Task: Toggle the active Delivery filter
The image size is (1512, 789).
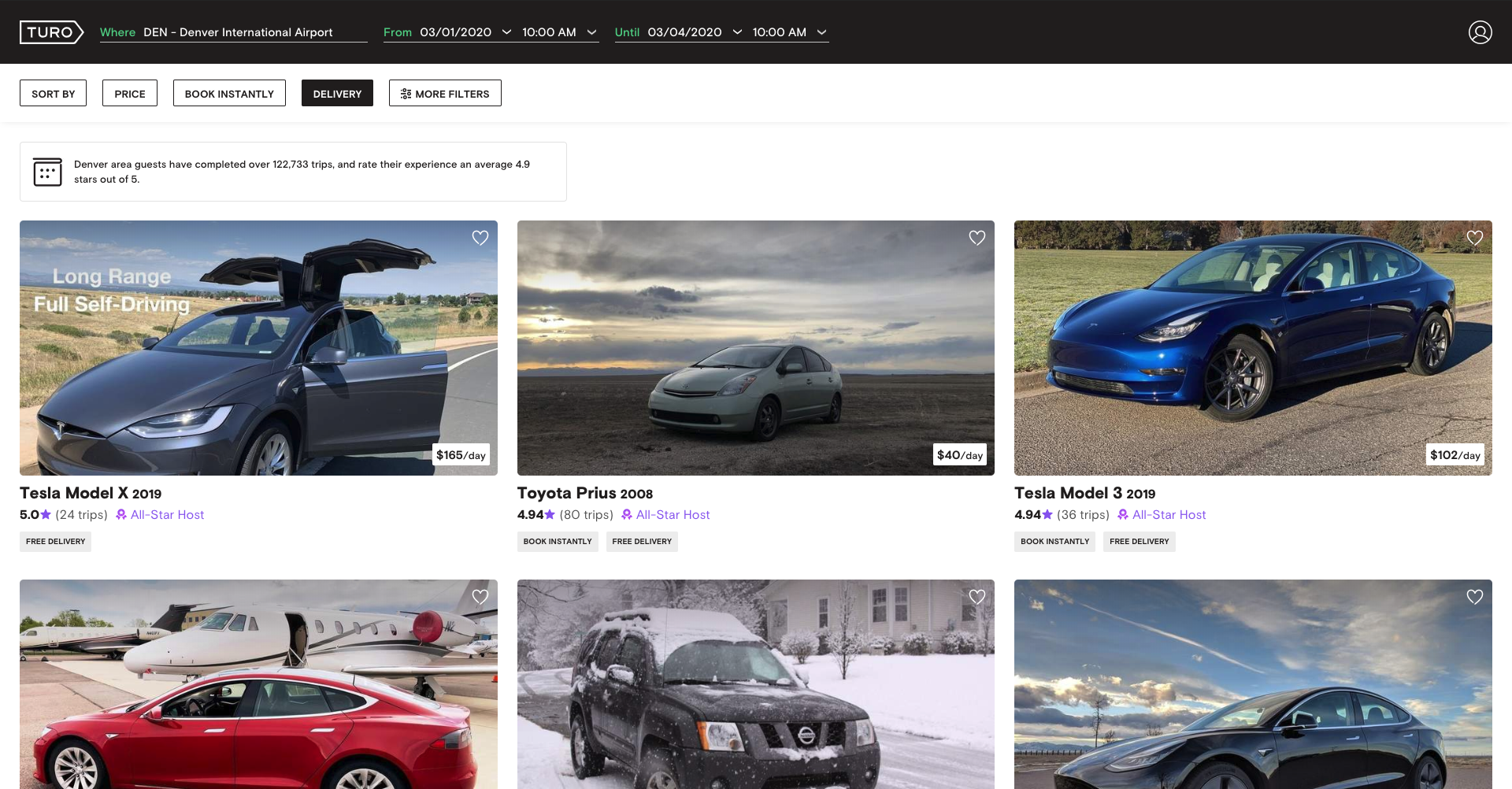Action: [x=337, y=94]
